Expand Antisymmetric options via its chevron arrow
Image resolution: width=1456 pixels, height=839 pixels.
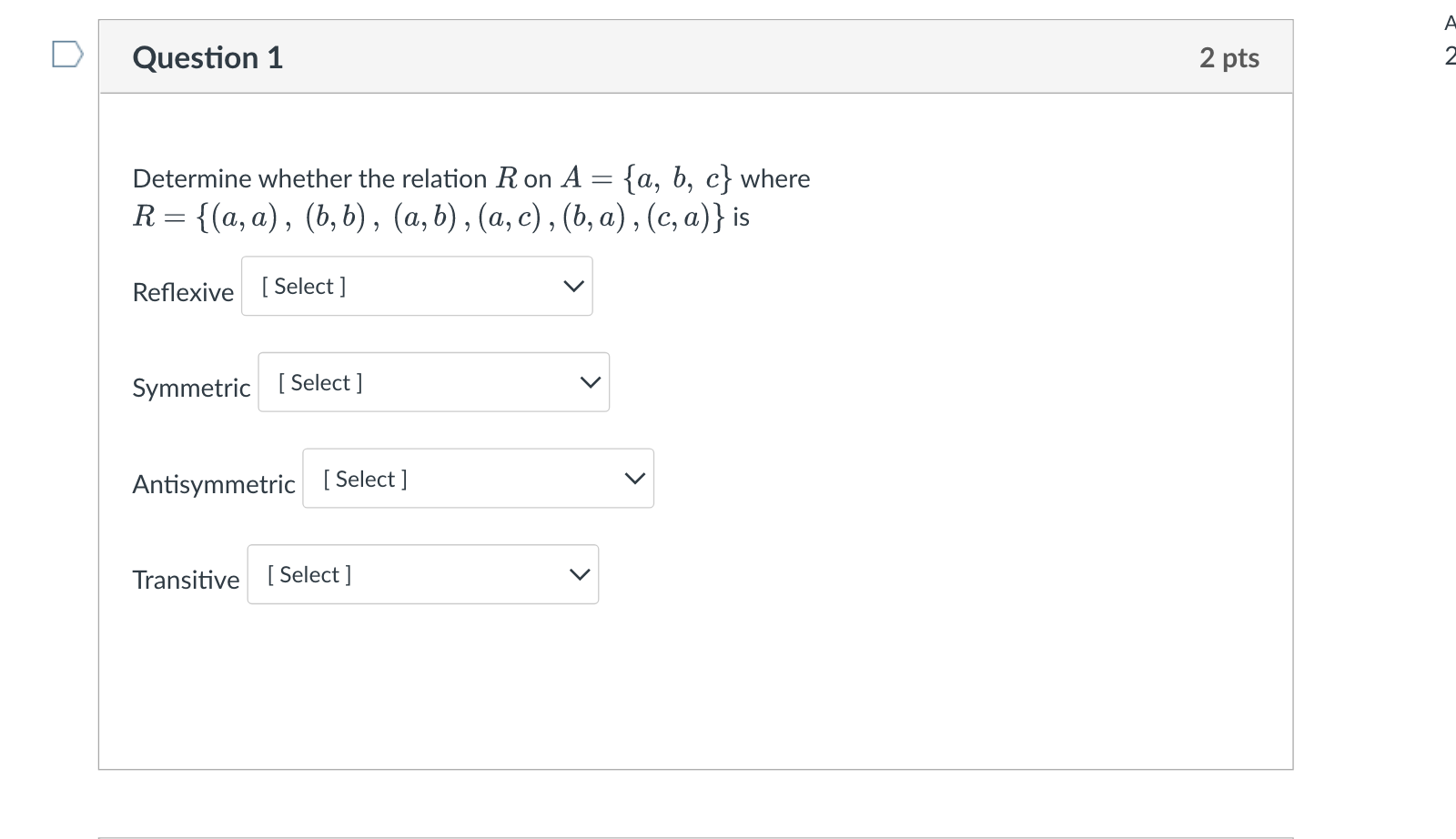[634, 479]
